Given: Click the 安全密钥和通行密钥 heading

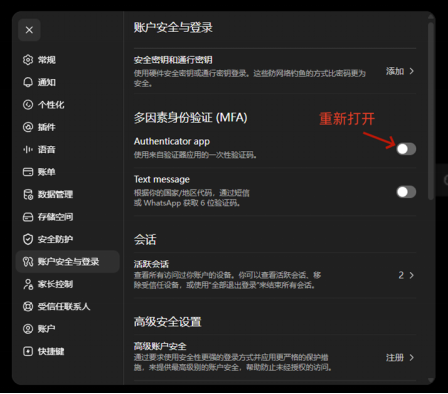Looking at the screenshot, I should [173, 60].
